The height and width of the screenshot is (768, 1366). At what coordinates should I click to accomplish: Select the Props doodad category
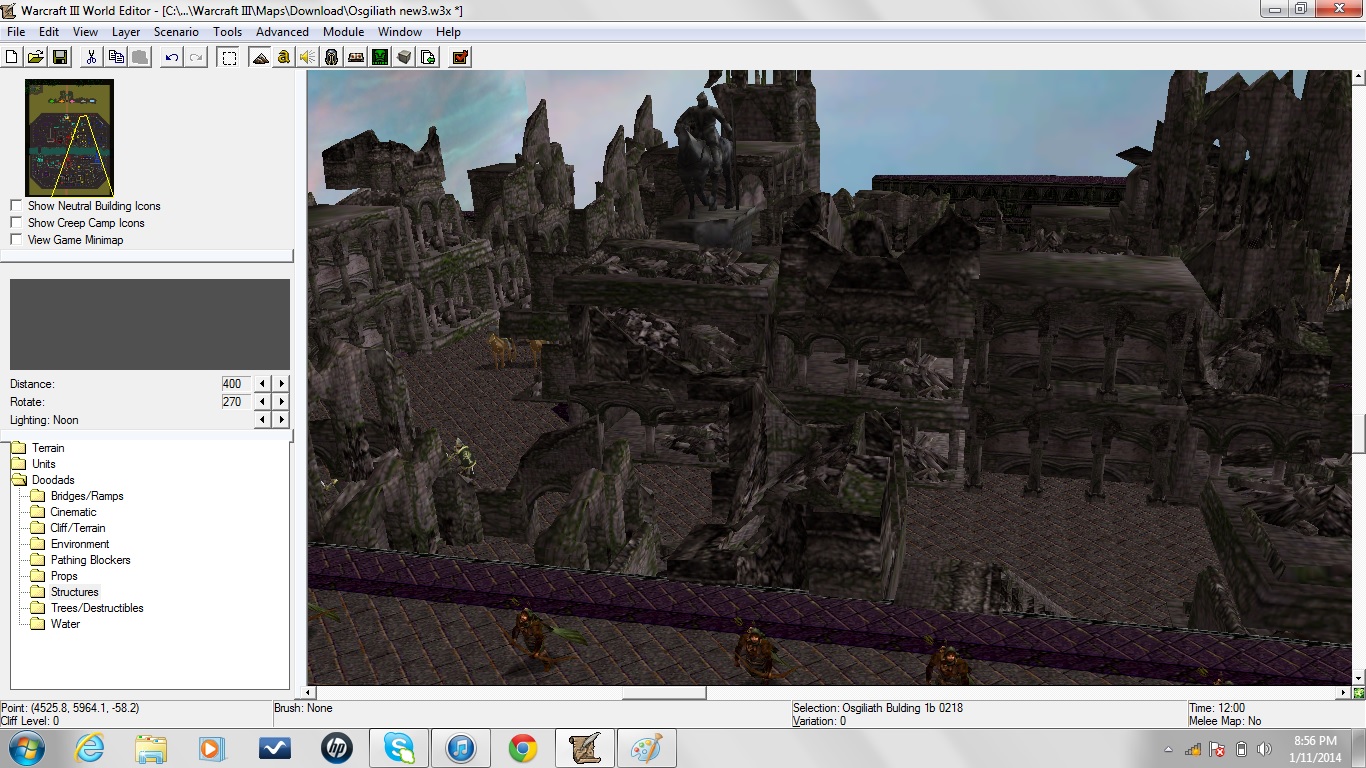click(x=64, y=576)
